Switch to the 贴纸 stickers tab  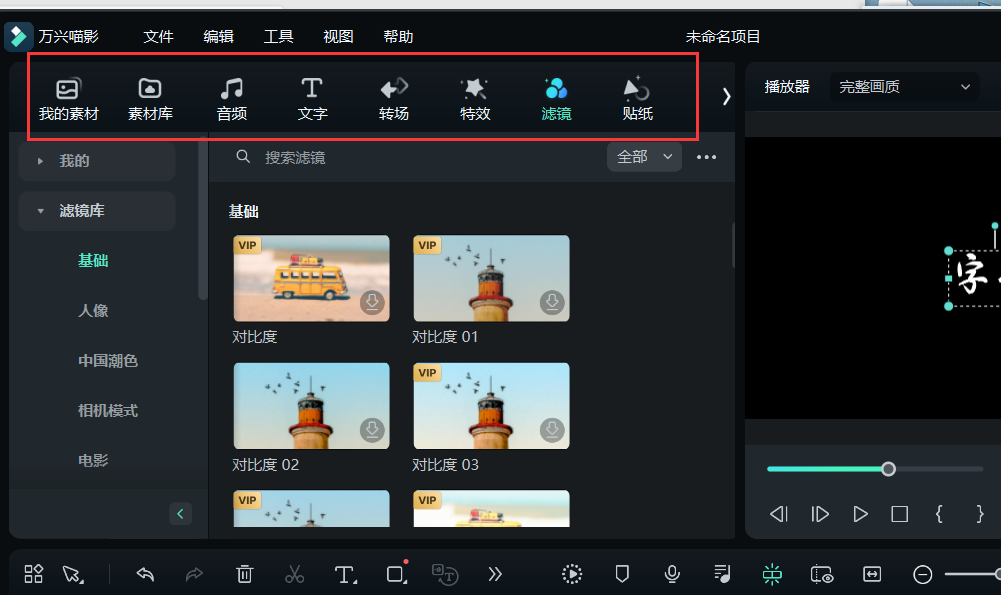click(x=637, y=97)
